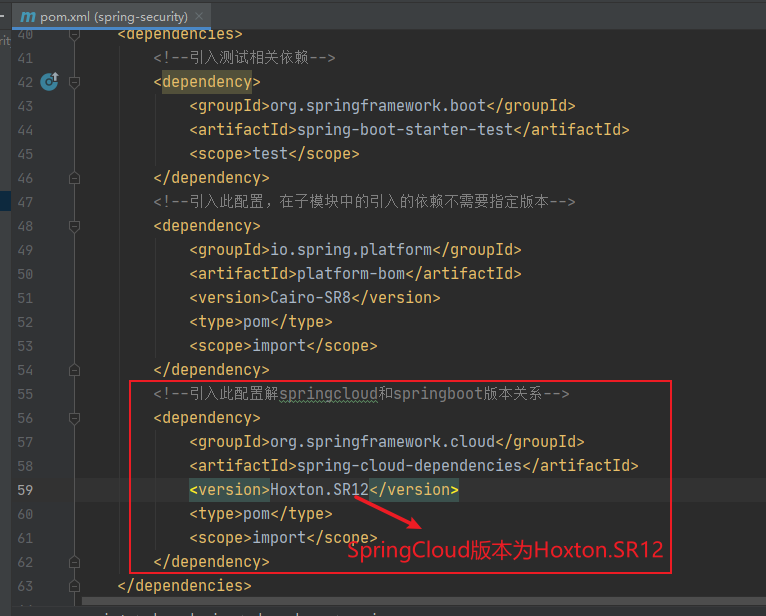This screenshot has height=616, width=766.
Task: Click the type pom line 60
Action: 261,513
